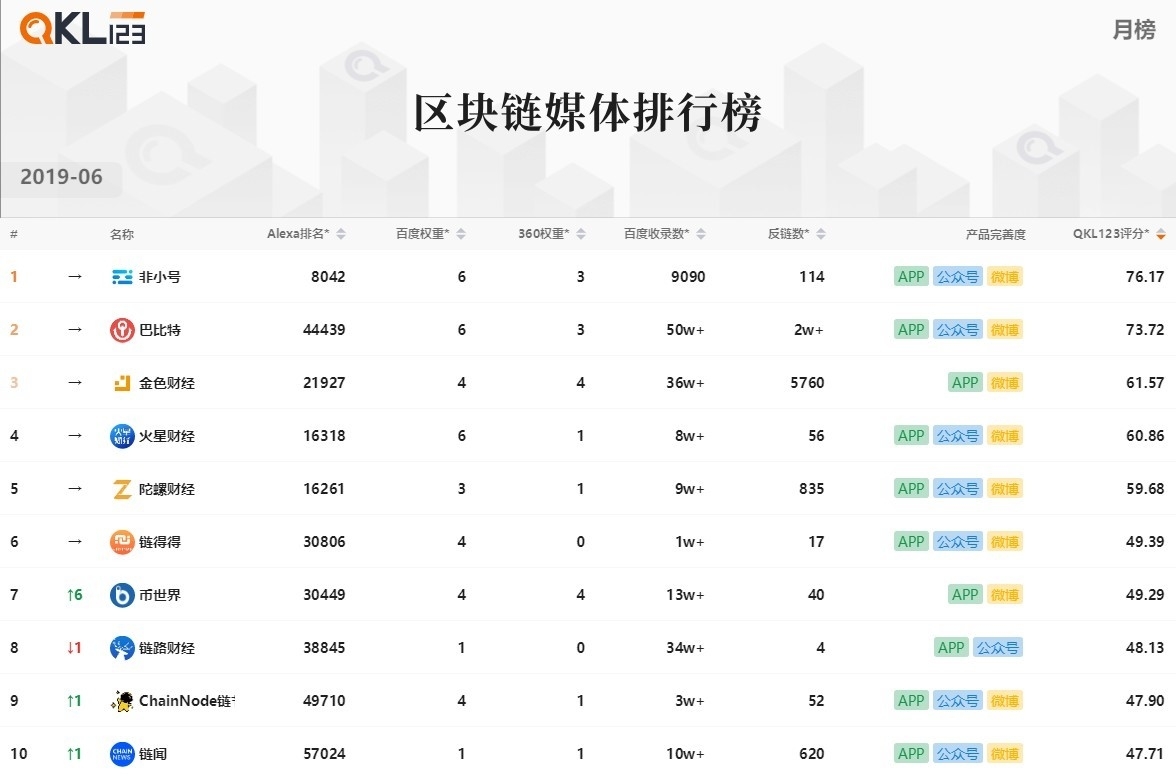Select the 2w+ 反链数 cell
The height and width of the screenshot is (777, 1176).
809,330
